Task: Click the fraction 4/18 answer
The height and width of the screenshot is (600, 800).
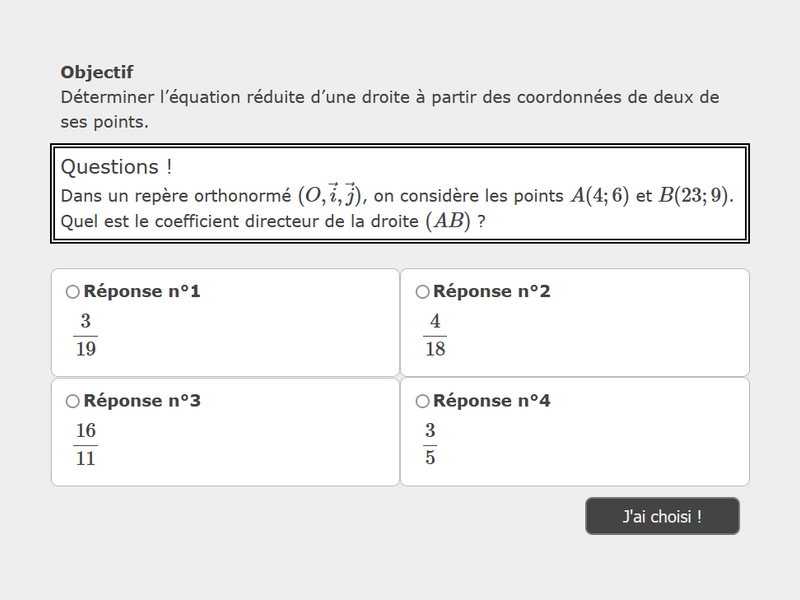Action: point(435,335)
